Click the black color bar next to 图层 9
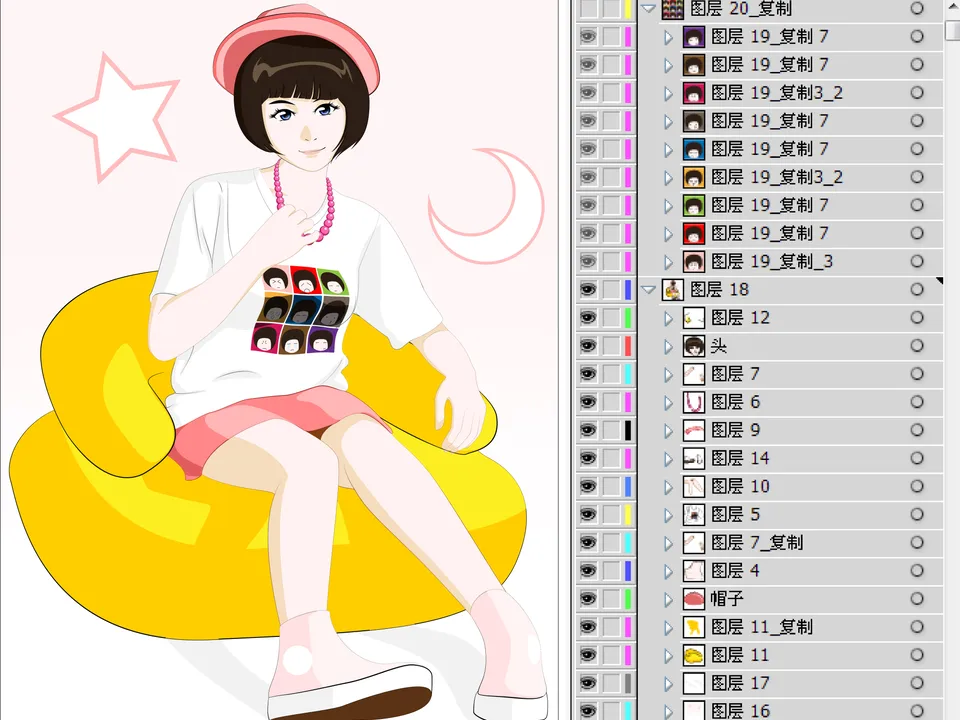 [627, 429]
